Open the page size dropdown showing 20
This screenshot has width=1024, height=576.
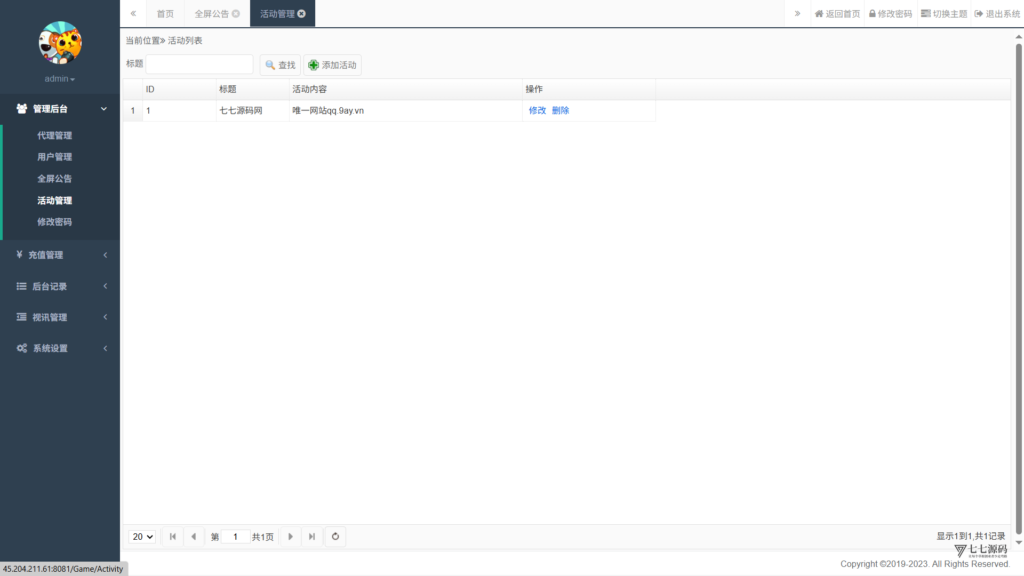tap(142, 537)
